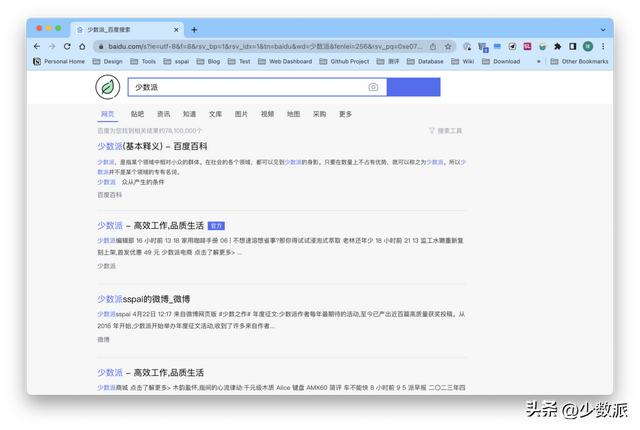The width and height of the screenshot is (640, 430).
Task: Click the green leaf logo beside search box
Action: (108, 87)
